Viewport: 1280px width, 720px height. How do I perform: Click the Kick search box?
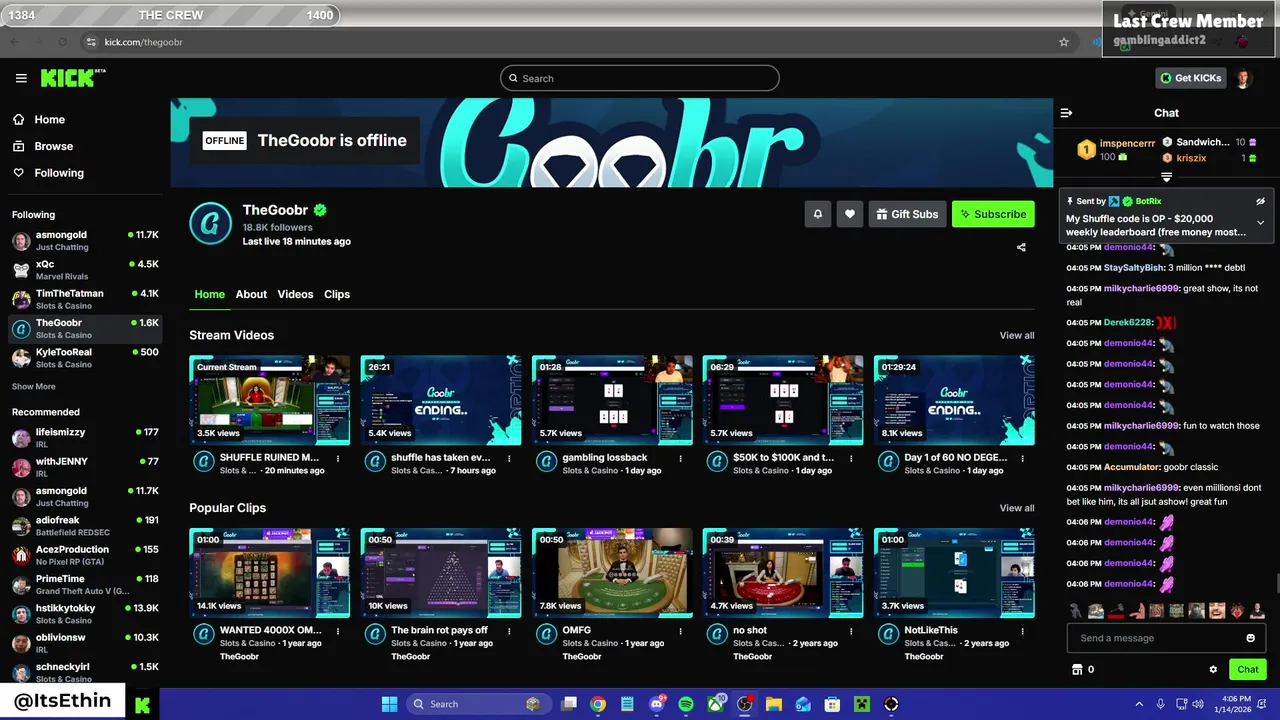[640, 78]
